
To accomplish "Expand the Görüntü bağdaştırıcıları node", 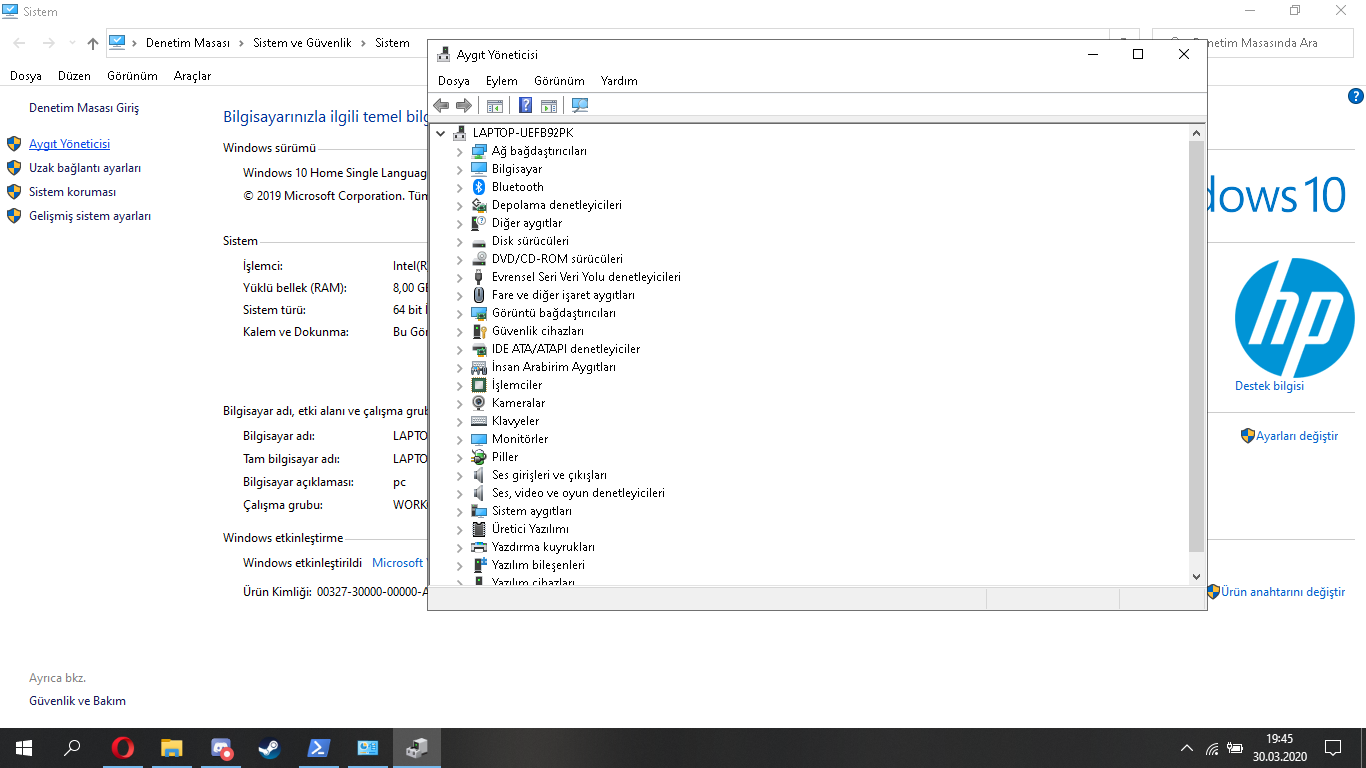I will click(460, 313).
